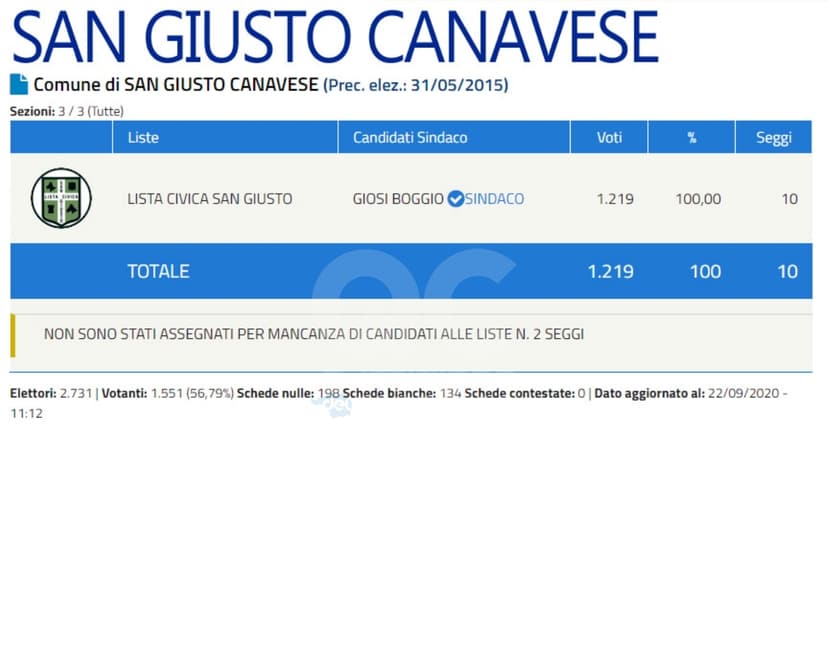Image resolution: width=828 pixels, height=667 pixels.
Task: Select the SINDACO label link
Action: pos(494,199)
